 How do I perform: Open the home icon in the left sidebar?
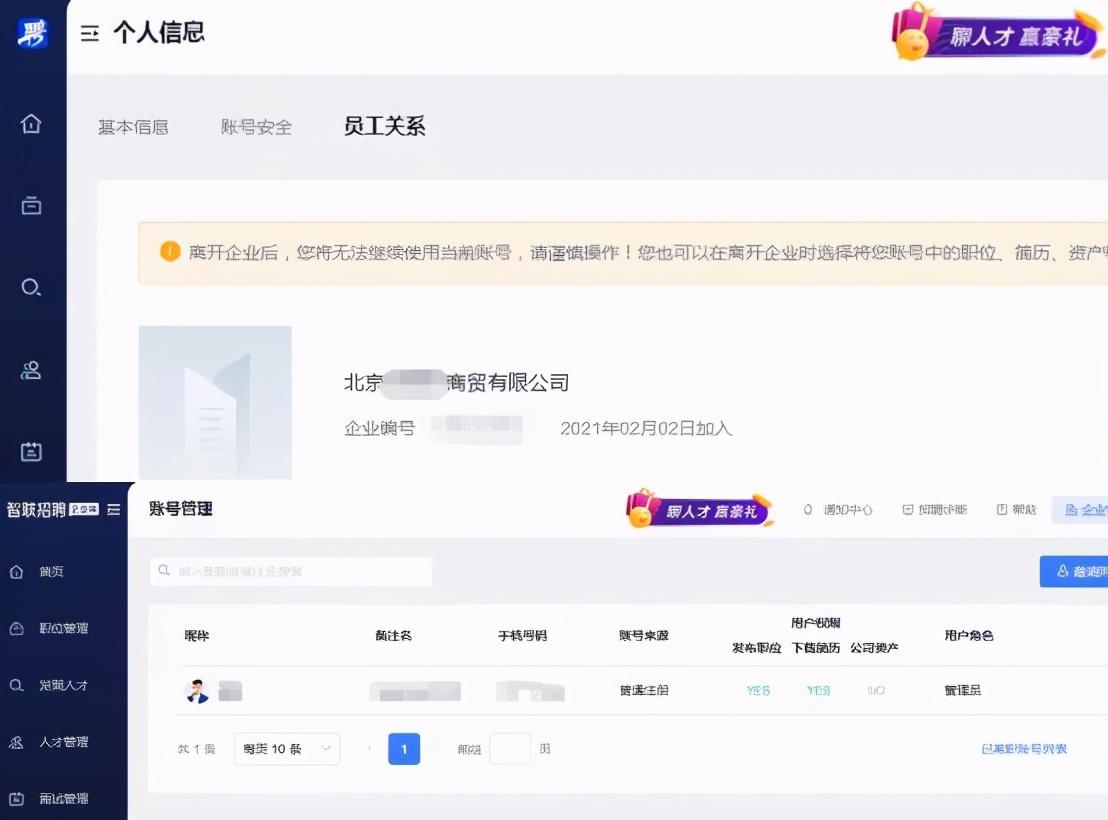tap(31, 123)
